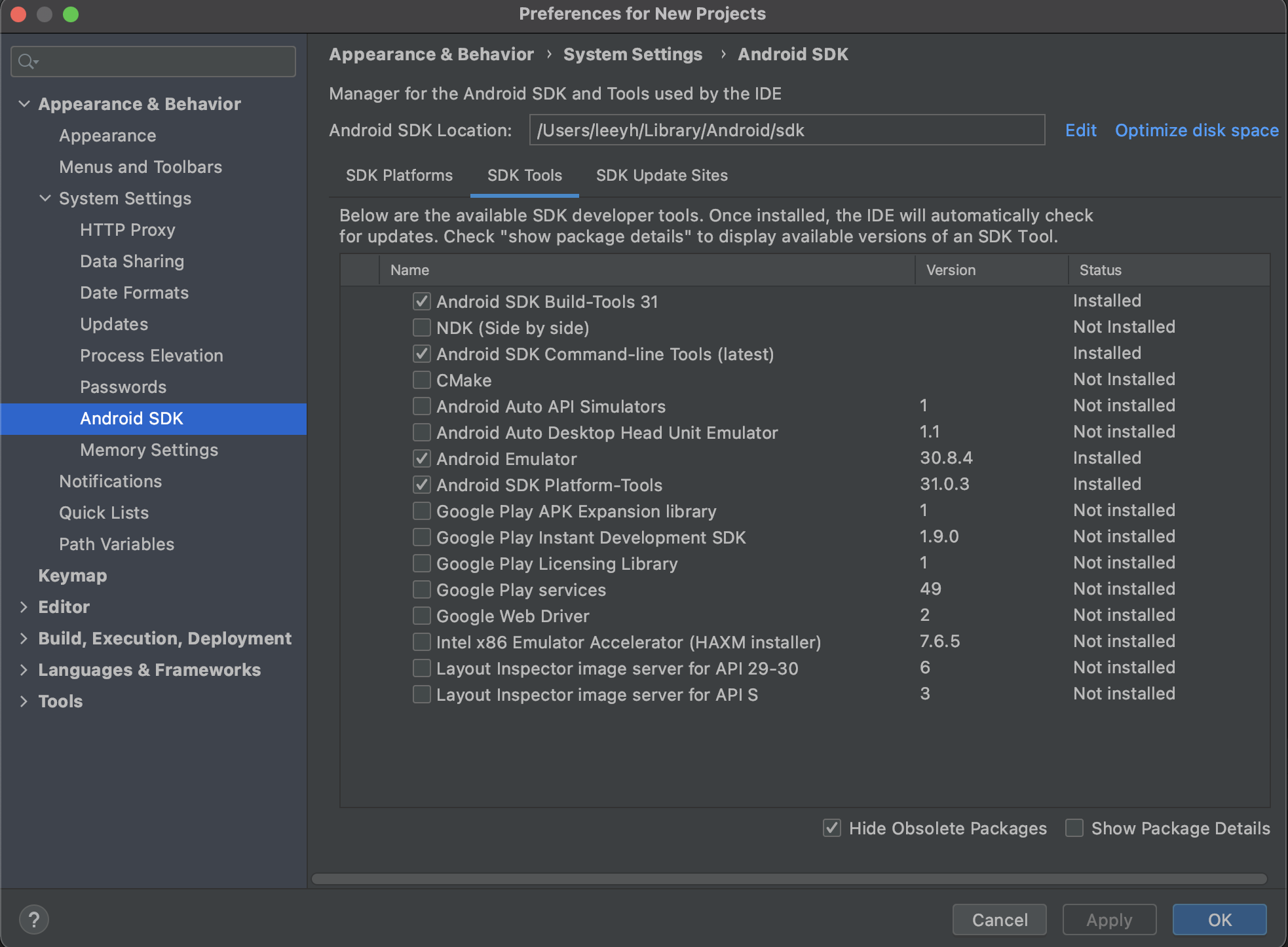Toggle Hide Obsolete Packages checkbox
The image size is (1288, 947).
[832, 828]
